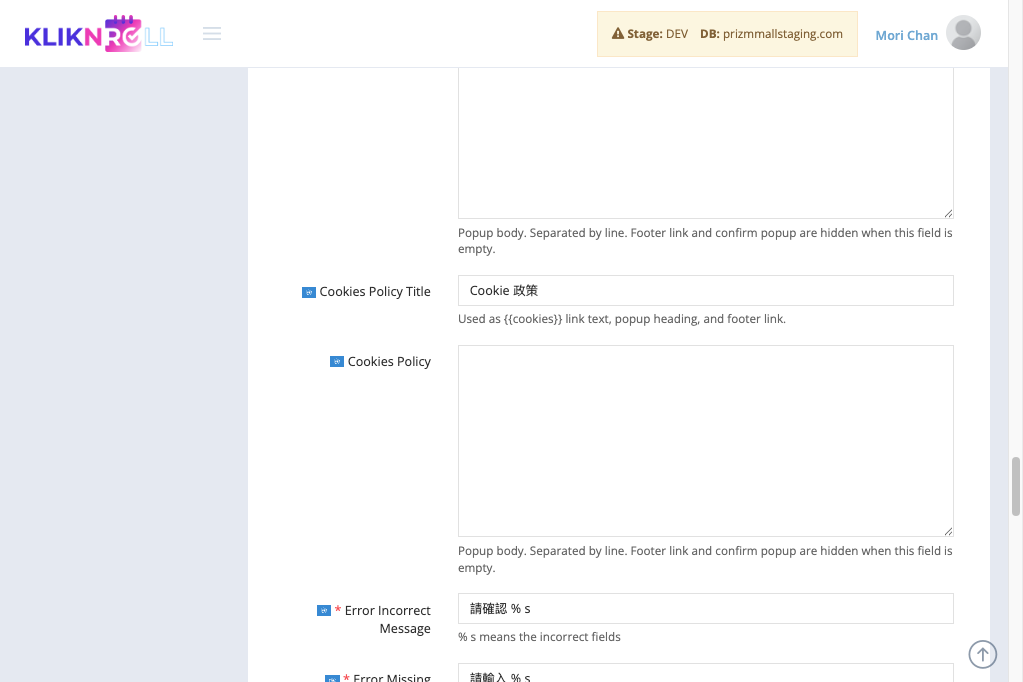Click the popup body hint below Cookies Policy
Image resolution: width=1023 pixels, height=682 pixels.
click(705, 559)
